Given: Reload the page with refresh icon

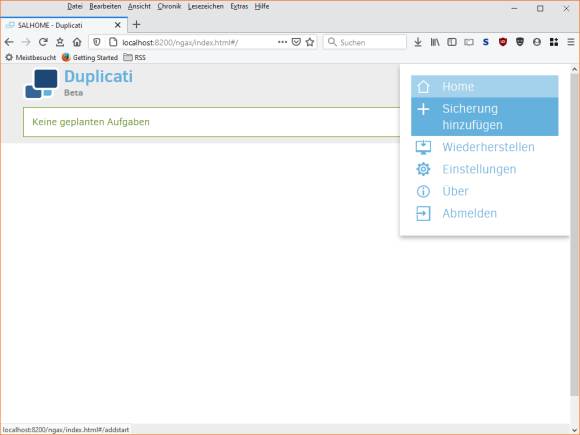Looking at the screenshot, I should click(43, 42).
